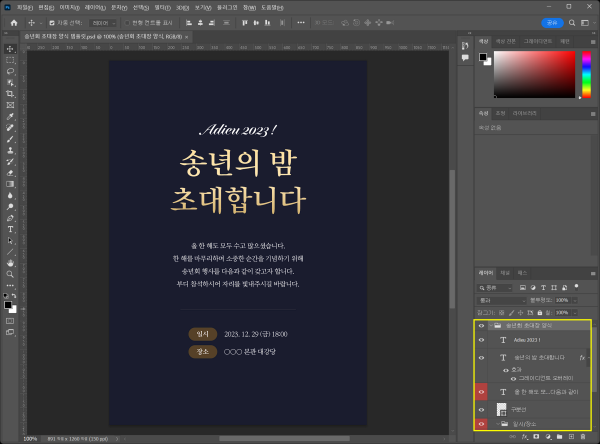
Task: Select the Move tool
Action: [10, 48]
